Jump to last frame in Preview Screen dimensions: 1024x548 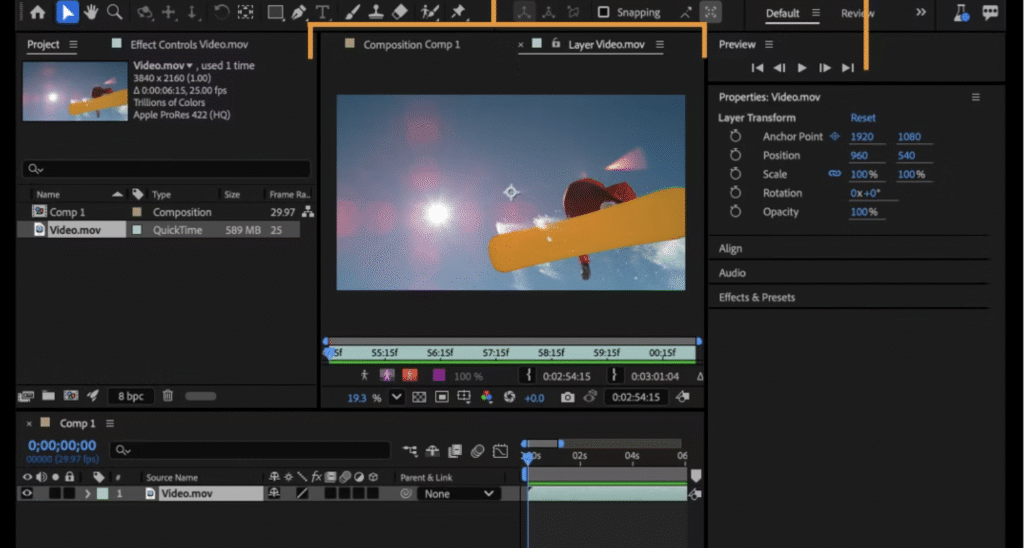pyautogui.click(x=848, y=67)
